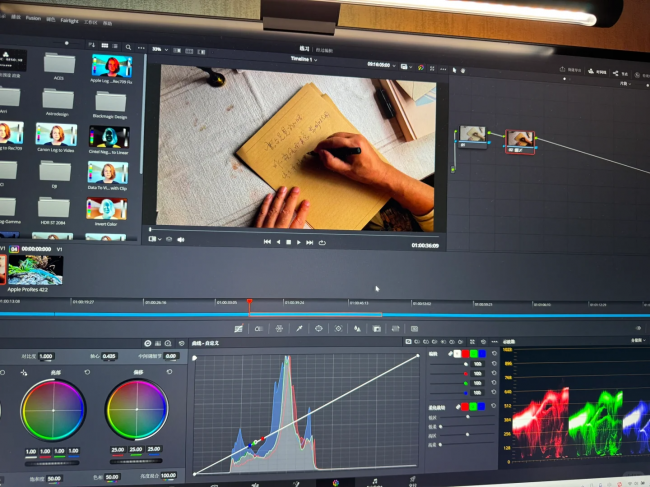Expand the Timeline 1 dropdown
Screen dimensions: 650x487
pyautogui.click(x=304, y=59)
